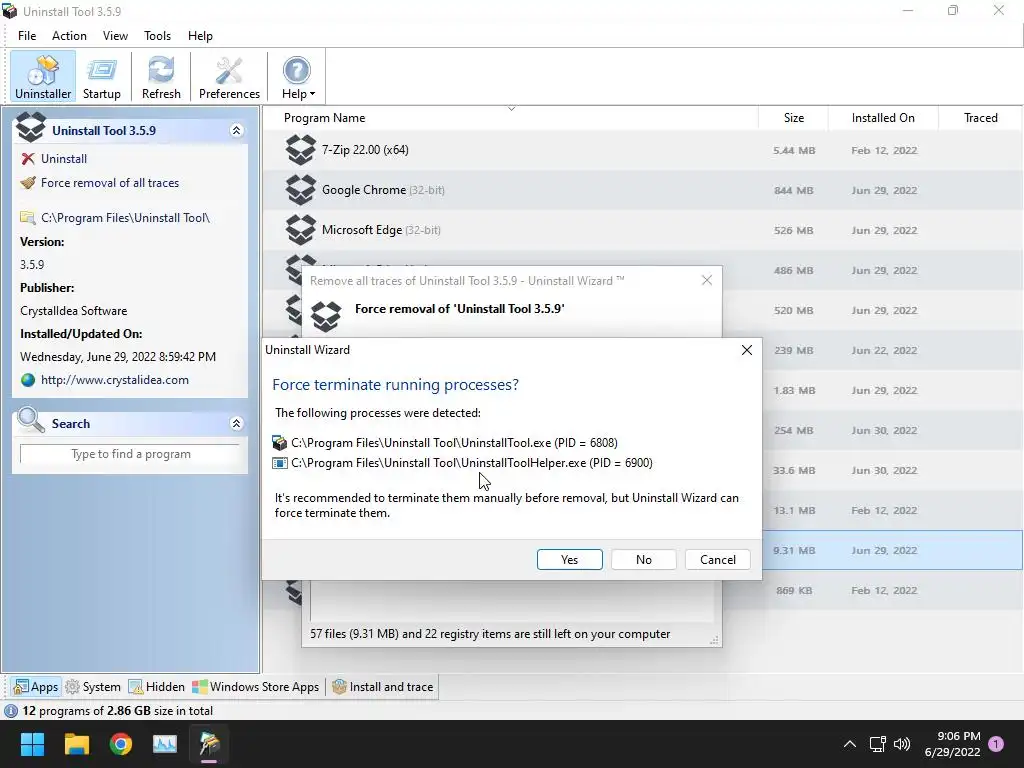
Task: Click the Search magnifier icon
Action: [x=30, y=421]
